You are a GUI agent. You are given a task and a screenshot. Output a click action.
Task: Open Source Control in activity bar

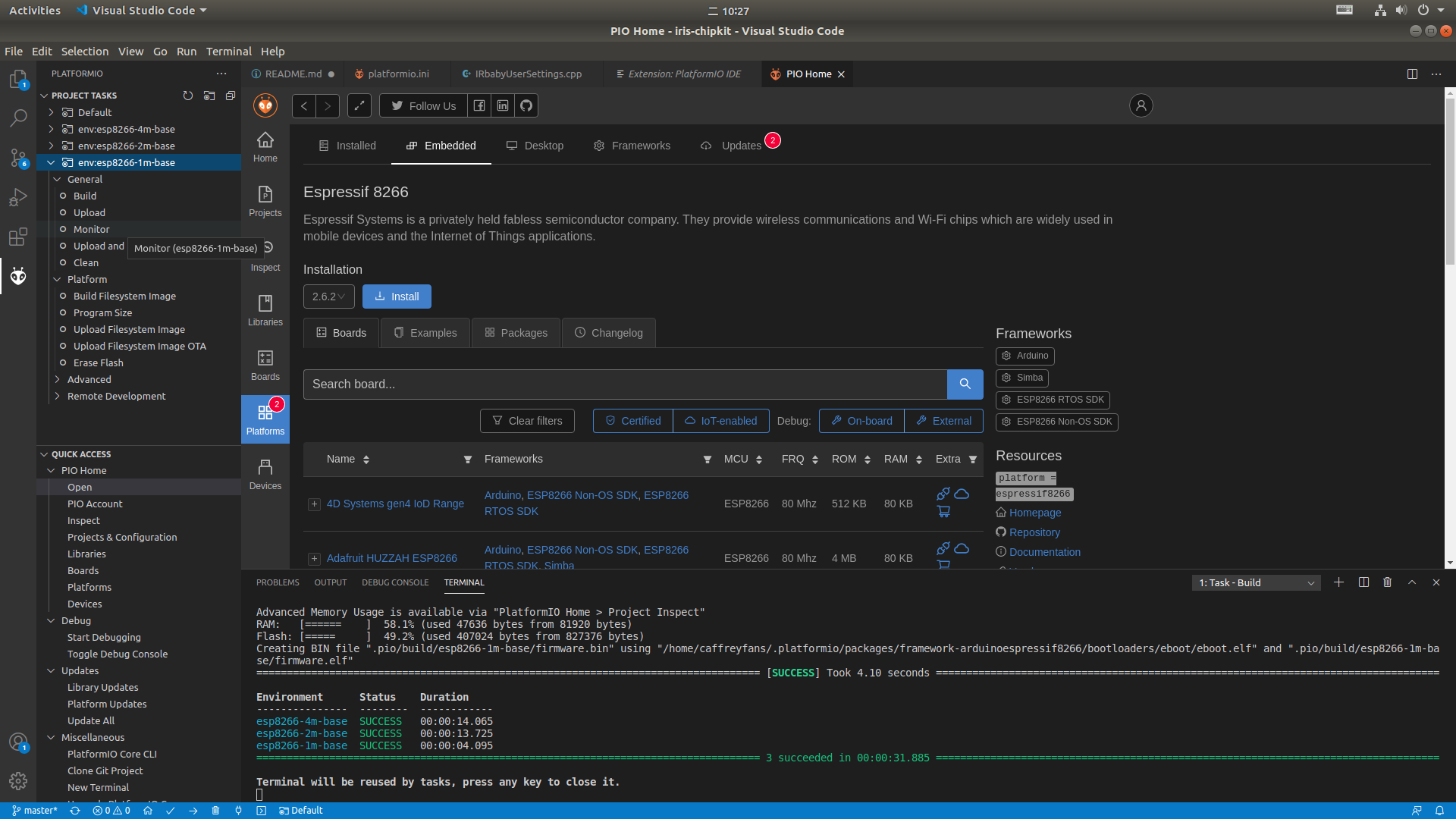18,158
